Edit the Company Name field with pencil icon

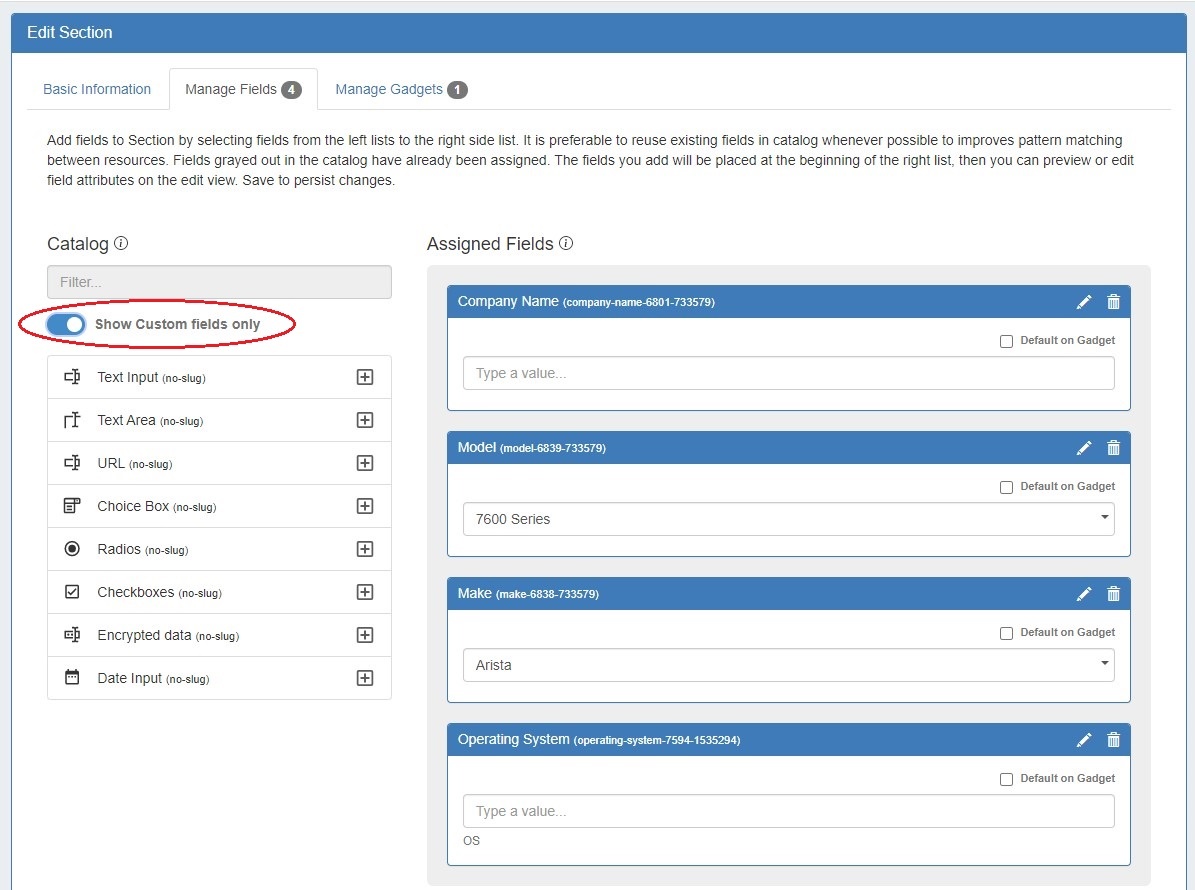(x=1084, y=302)
